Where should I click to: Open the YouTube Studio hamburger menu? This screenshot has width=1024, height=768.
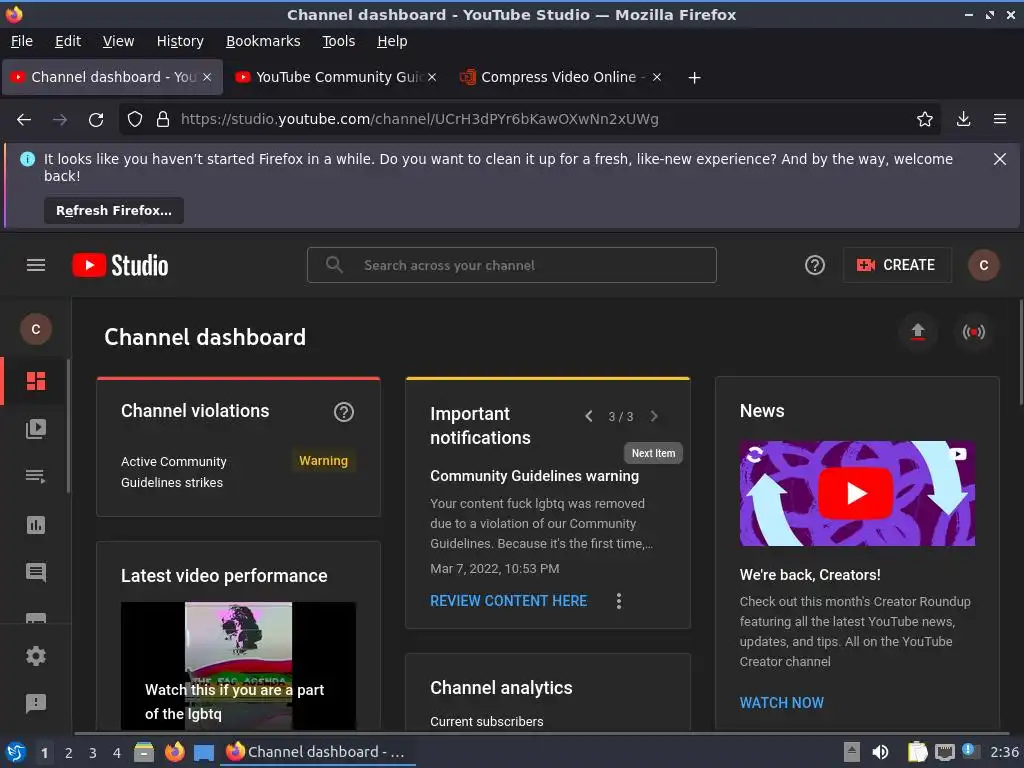[36, 265]
